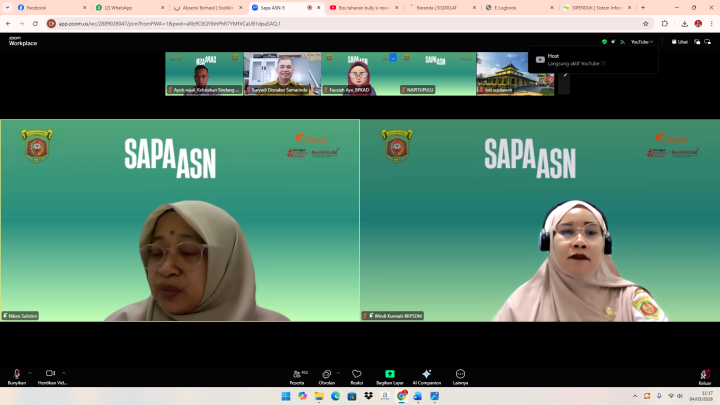720x405 pixels.
Task: Open Copilot from the taskbar
Action: [302, 396]
